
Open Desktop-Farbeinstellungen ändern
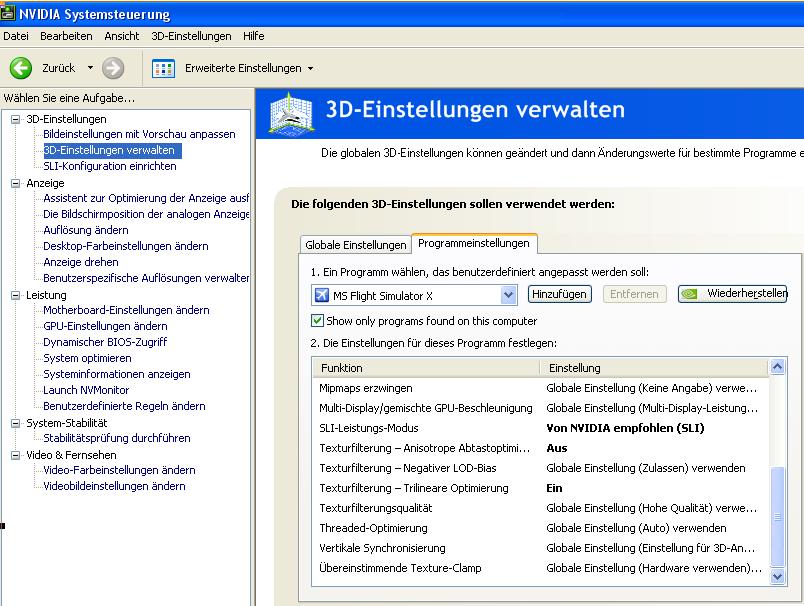point(126,246)
